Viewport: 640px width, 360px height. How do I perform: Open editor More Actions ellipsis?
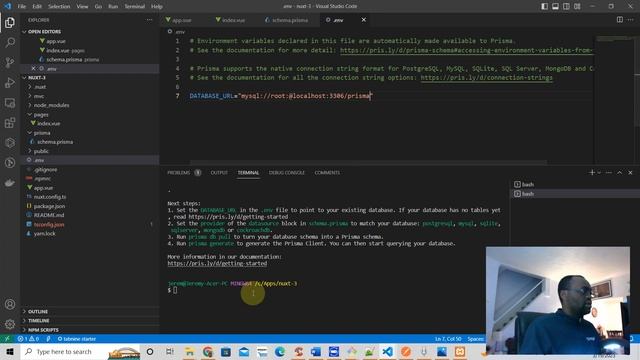tap(631, 20)
